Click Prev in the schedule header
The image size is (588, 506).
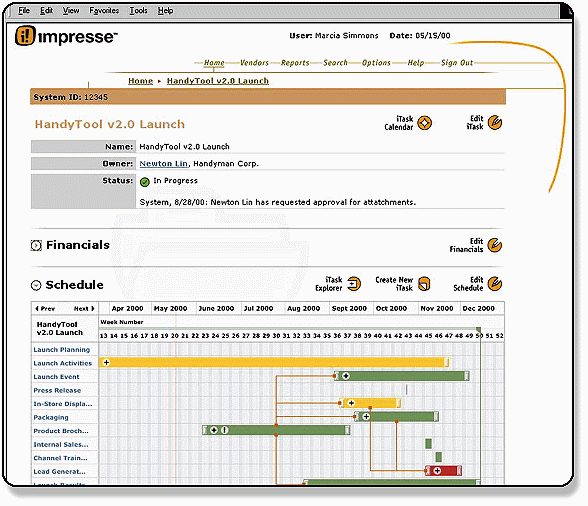pos(45,309)
